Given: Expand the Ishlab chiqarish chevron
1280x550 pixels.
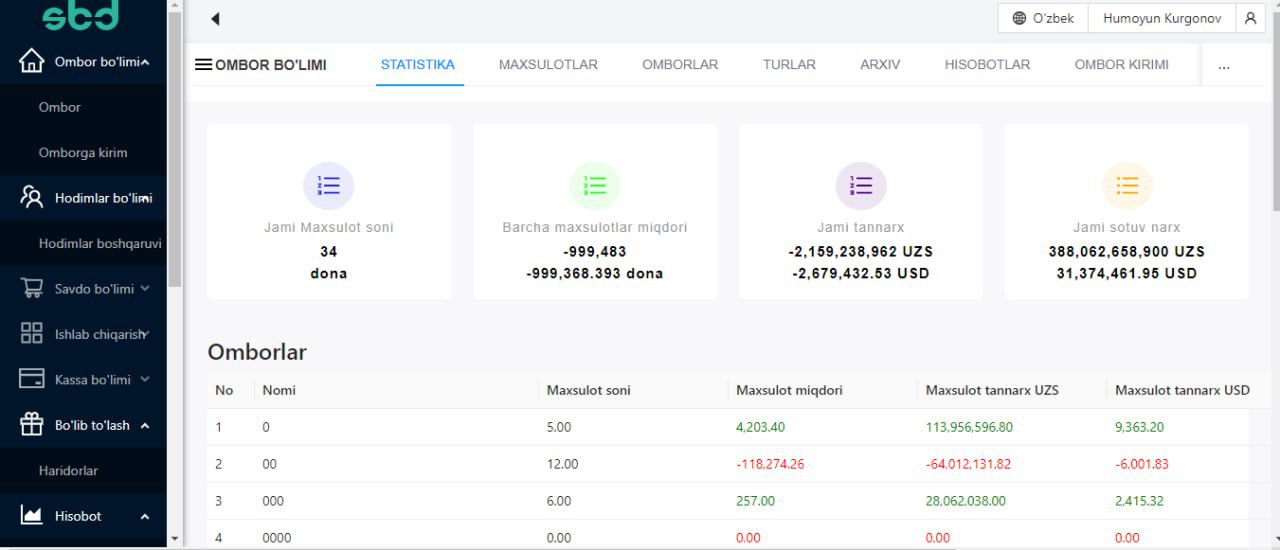Looking at the screenshot, I should click(x=145, y=334).
